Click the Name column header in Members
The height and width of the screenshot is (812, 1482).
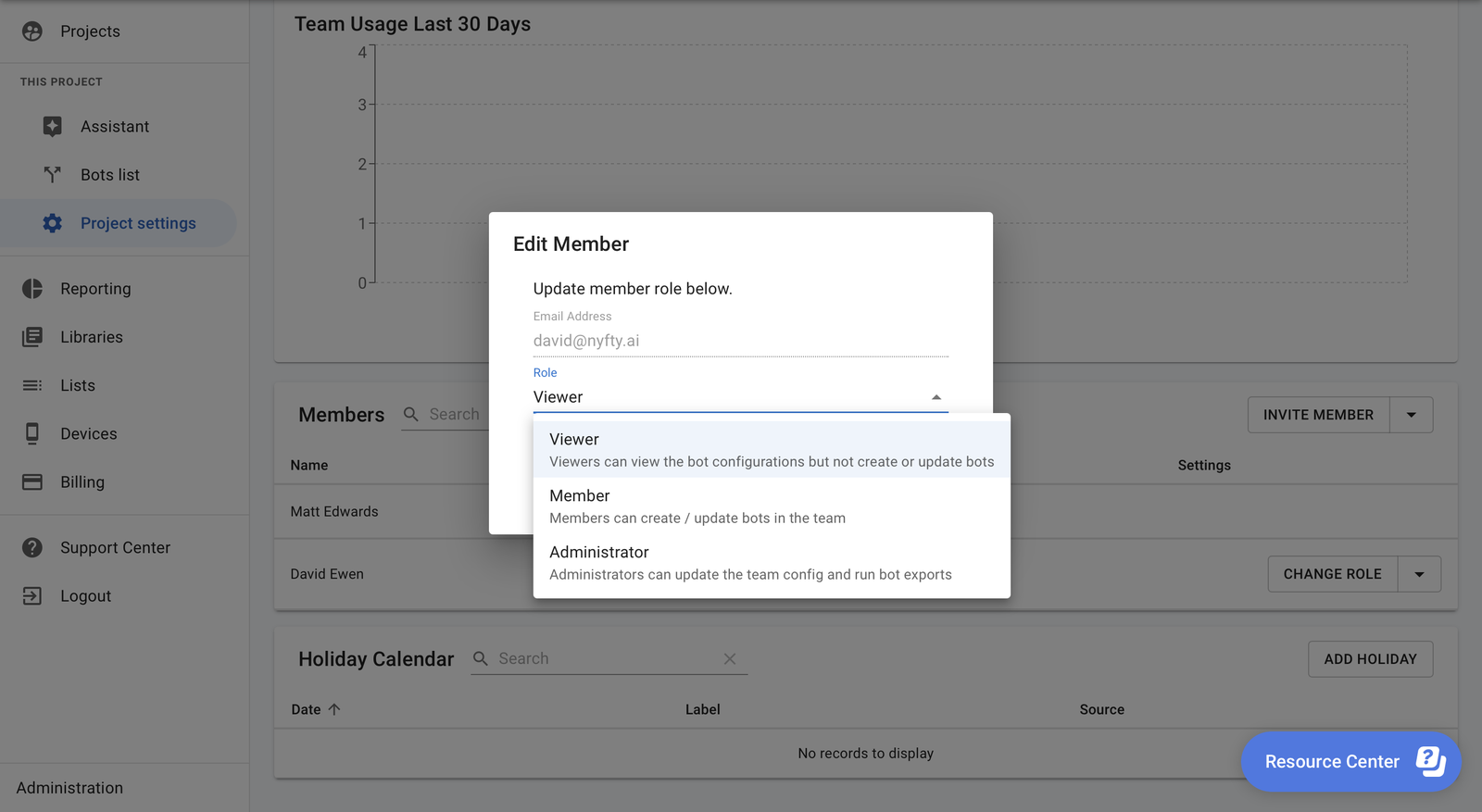tap(309, 465)
